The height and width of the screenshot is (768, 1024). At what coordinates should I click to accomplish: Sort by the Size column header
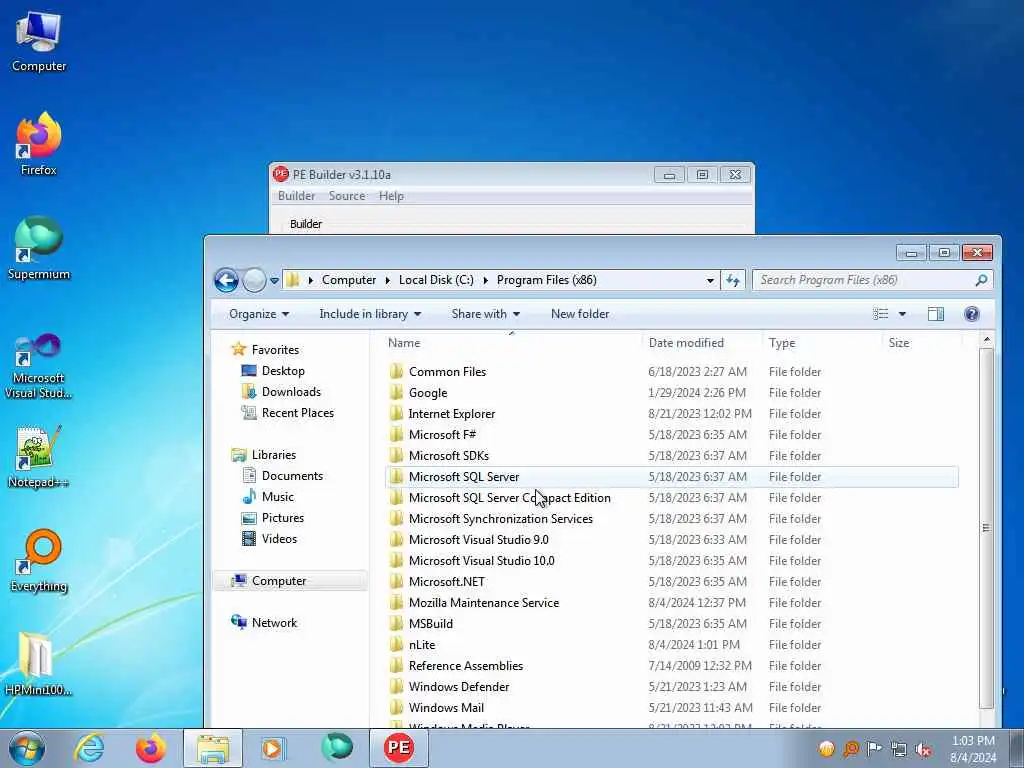pyautogui.click(x=922, y=343)
